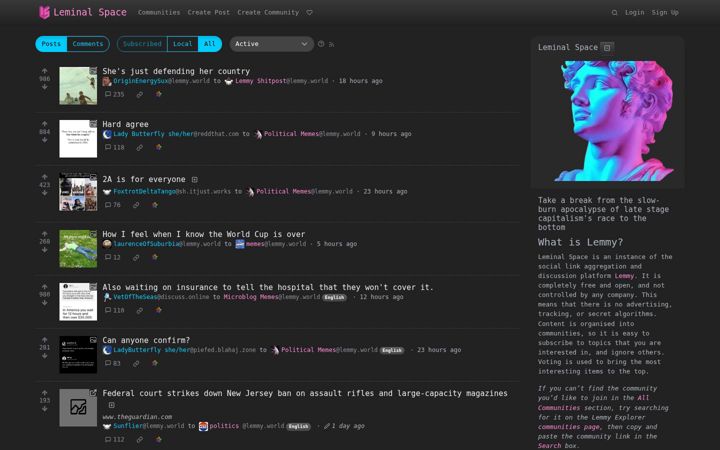The height and width of the screenshot is (450, 720).
Task: Click the Lemmy link in sidebar text
Action: 624,276
